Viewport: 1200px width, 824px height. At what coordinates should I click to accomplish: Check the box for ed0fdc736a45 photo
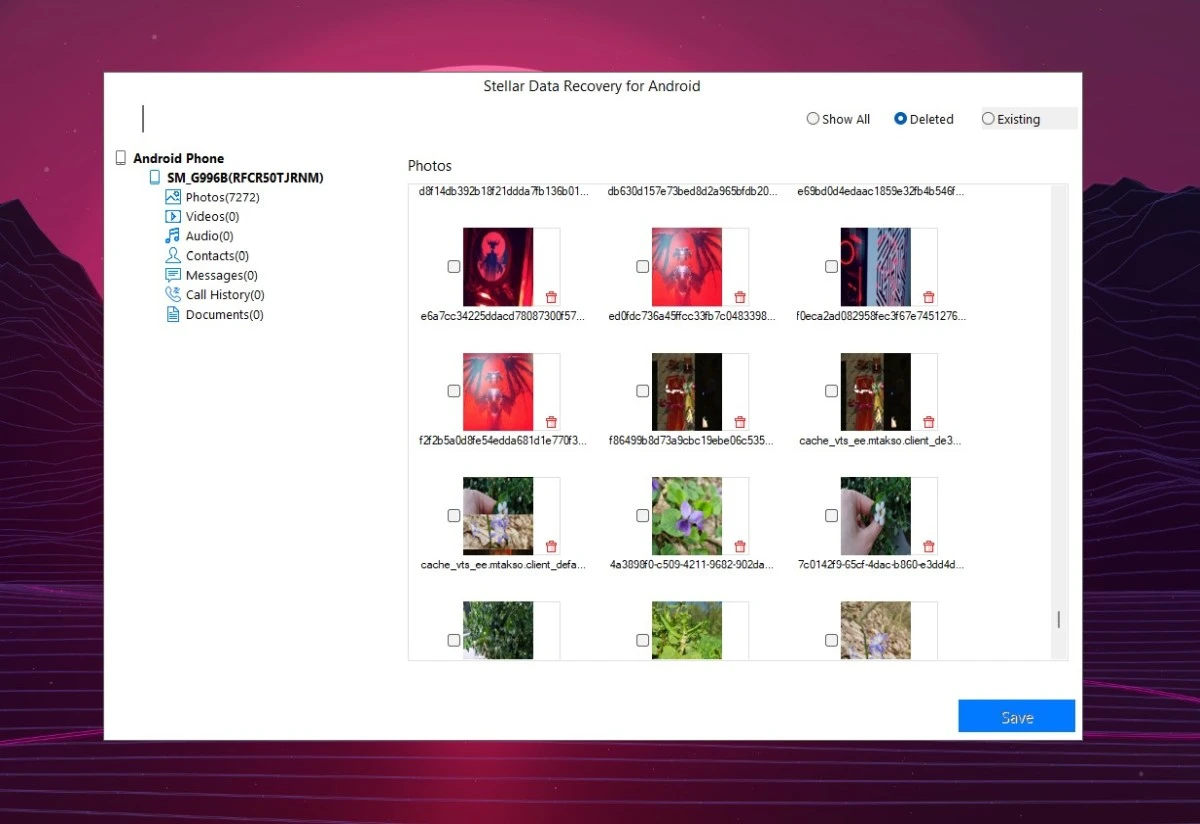(x=642, y=267)
